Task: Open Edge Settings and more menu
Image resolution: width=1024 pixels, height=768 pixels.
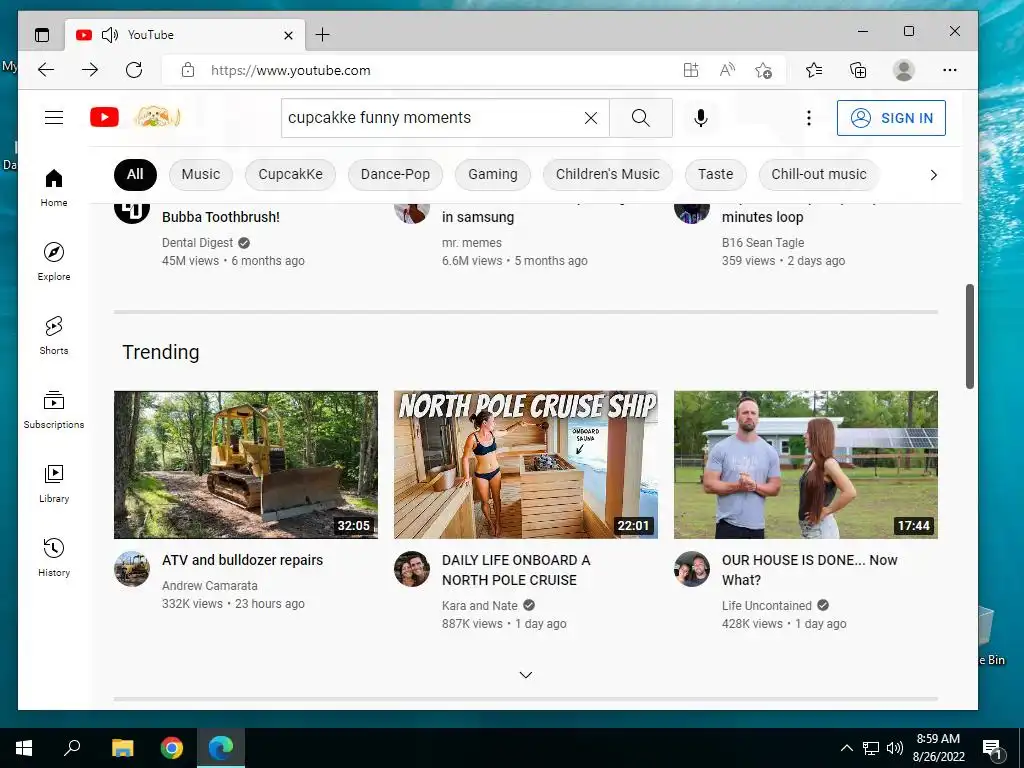Action: pyautogui.click(x=950, y=70)
